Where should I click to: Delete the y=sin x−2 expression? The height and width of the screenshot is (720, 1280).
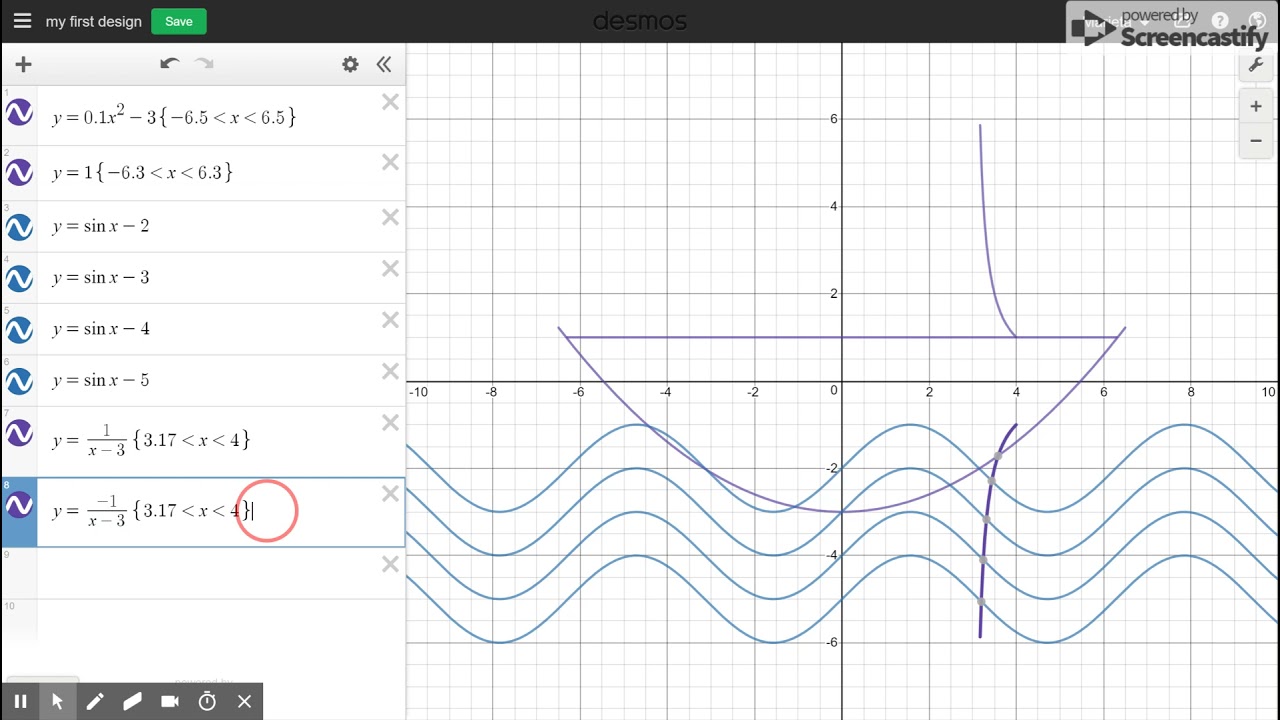click(390, 217)
